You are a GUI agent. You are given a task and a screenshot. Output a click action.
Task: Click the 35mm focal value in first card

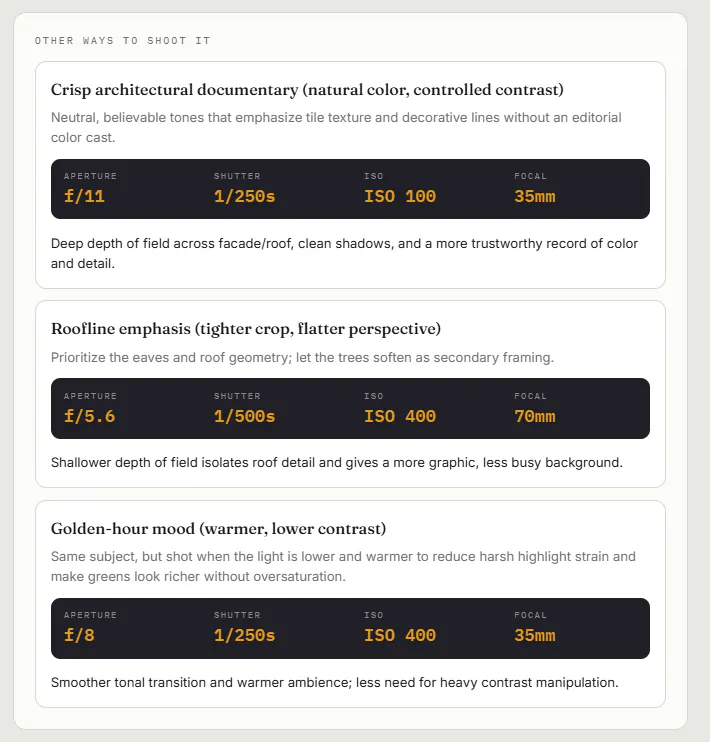coord(535,196)
